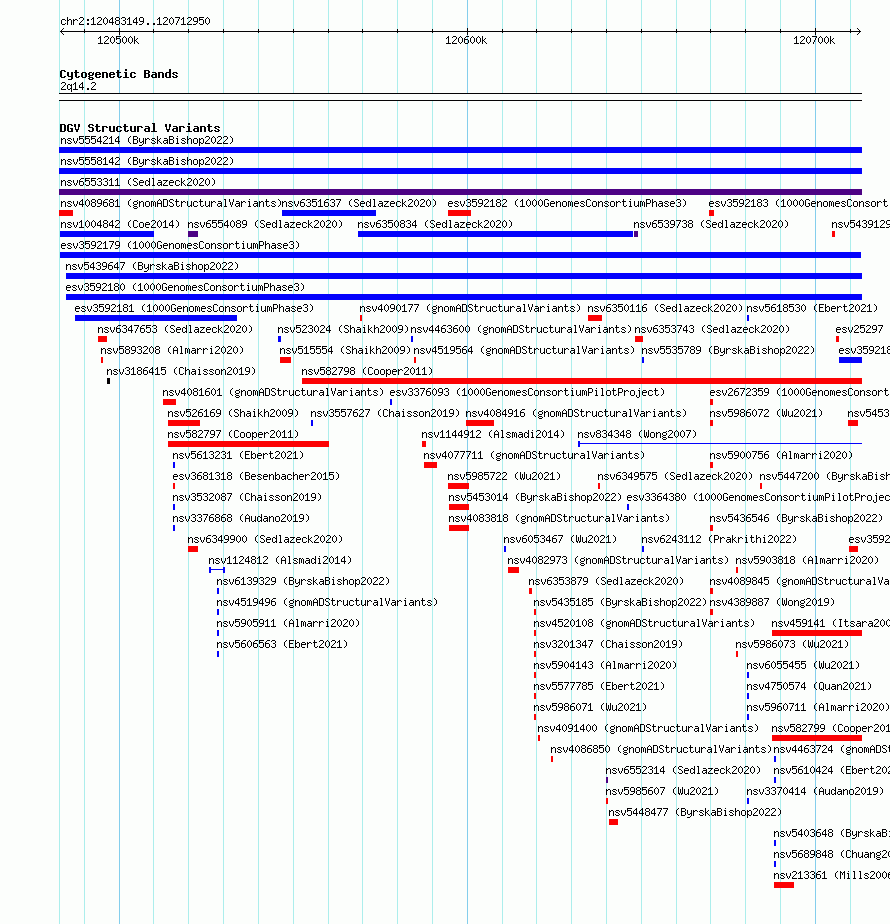
Task: Click esv3376093 (1000GenomesConsortiumPilotProject) label
Action: pyautogui.click(x=527, y=392)
